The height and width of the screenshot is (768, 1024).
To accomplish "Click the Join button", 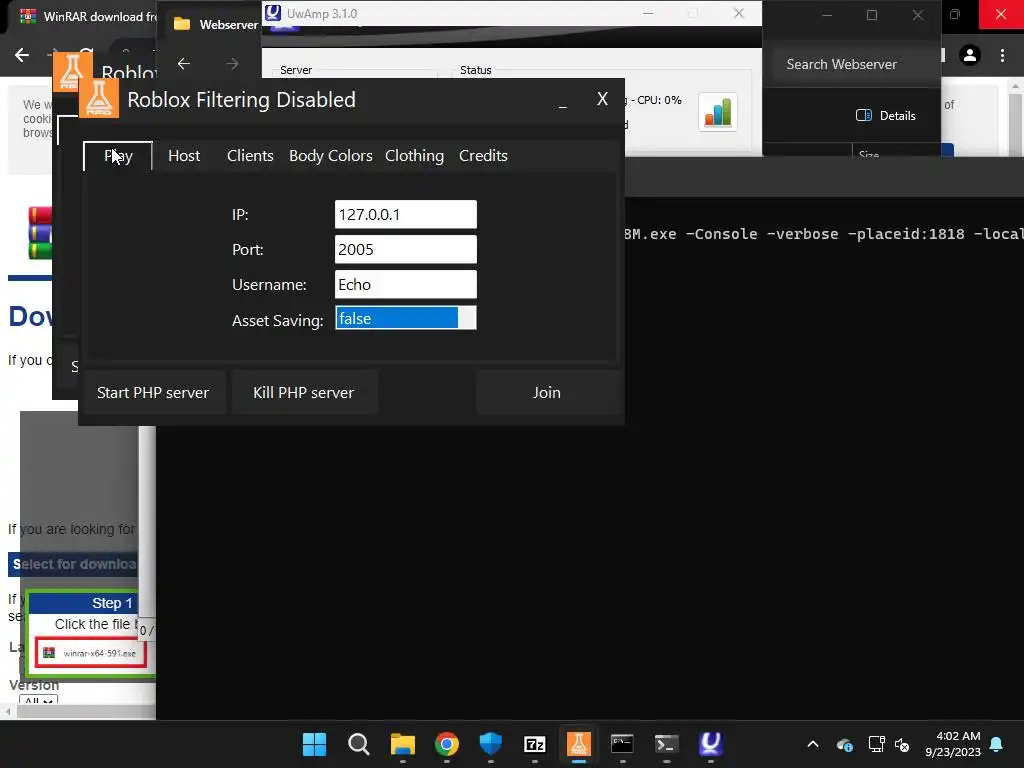I will [547, 392].
